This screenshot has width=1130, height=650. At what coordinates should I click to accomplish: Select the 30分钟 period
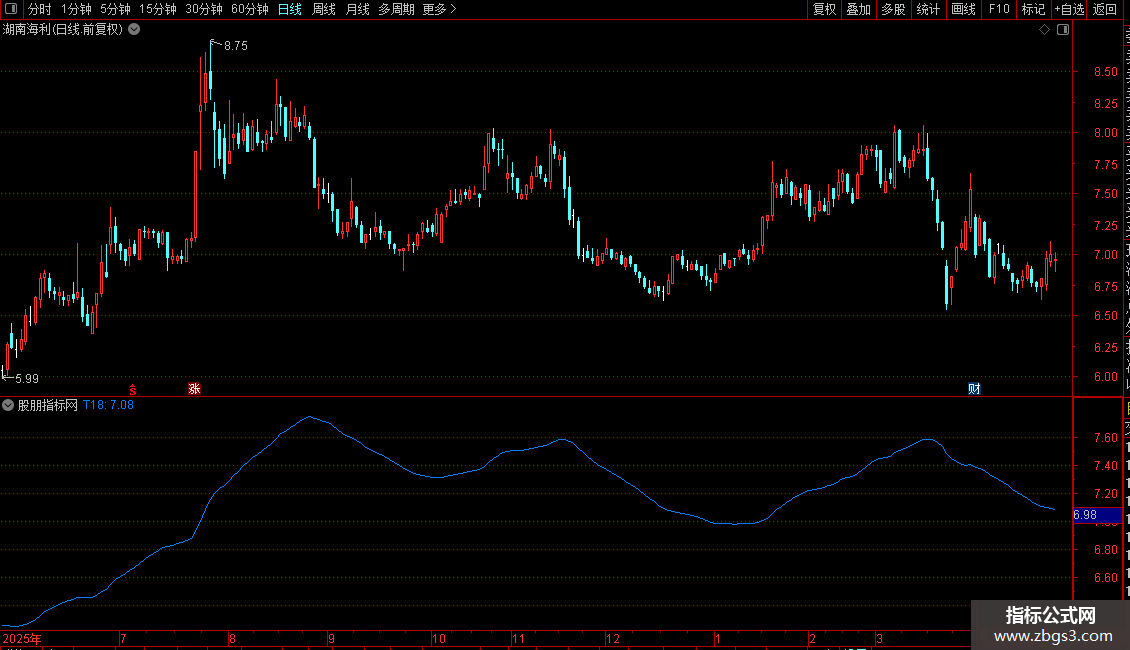[x=204, y=9]
